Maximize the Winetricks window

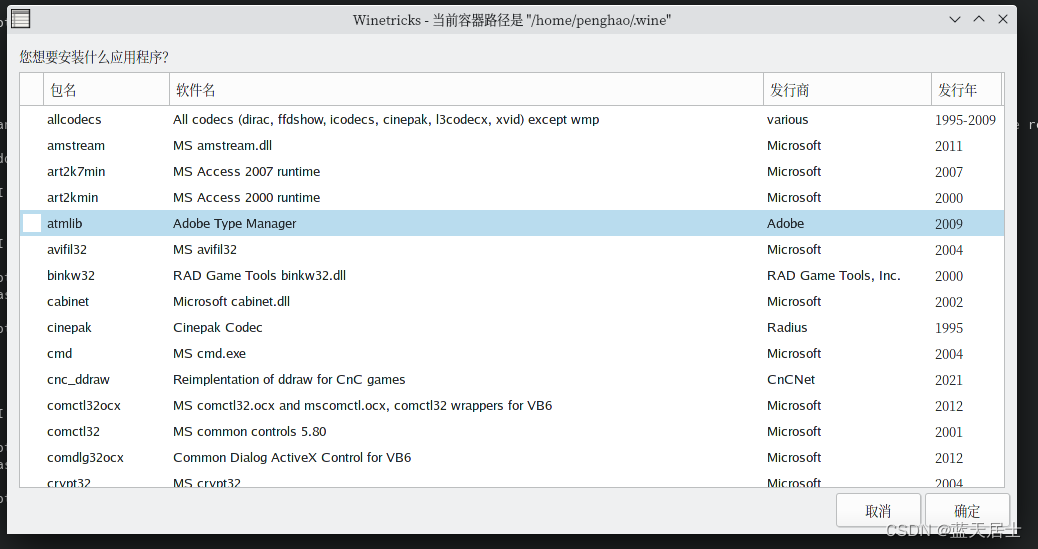tap(979, 19)
